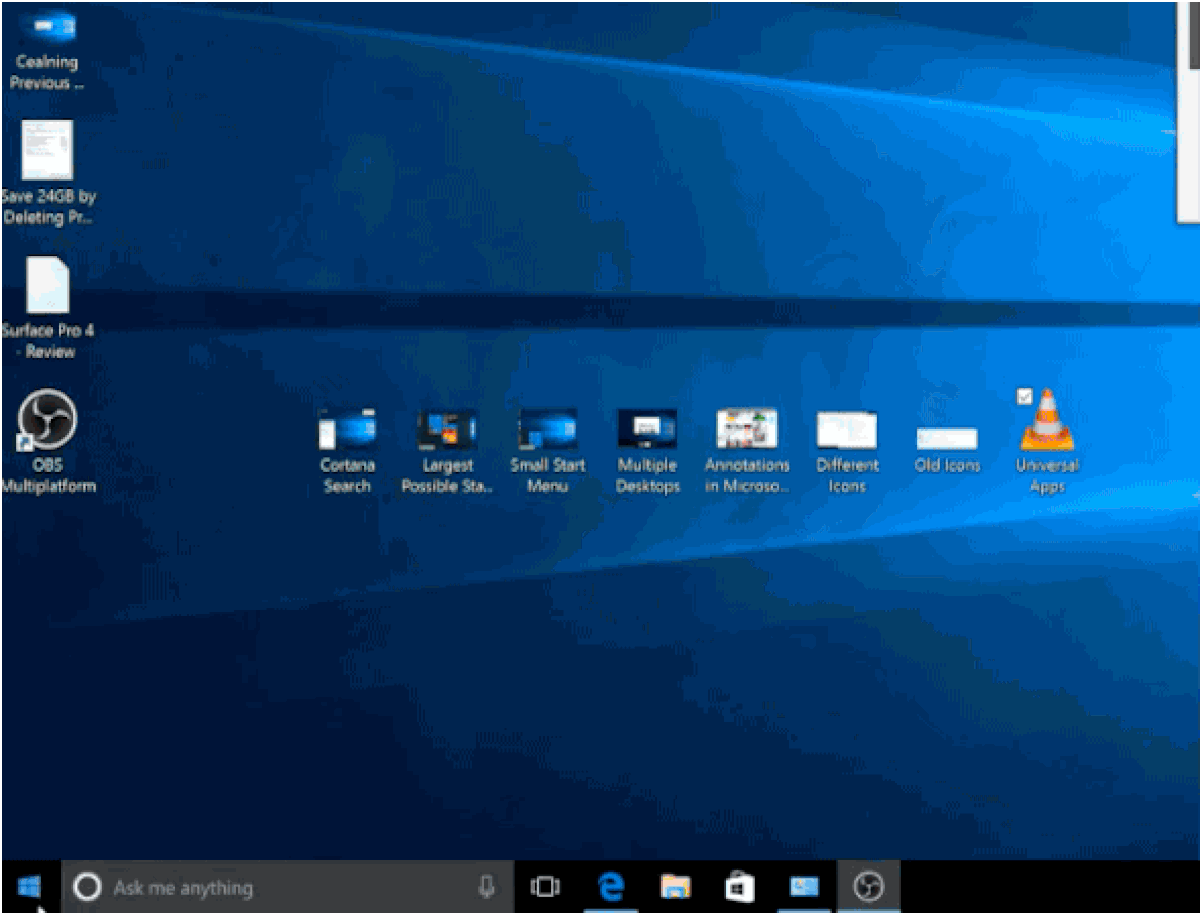Select the Save 24GB by Deleting file
1200x913 pixels.
(48, 172)
